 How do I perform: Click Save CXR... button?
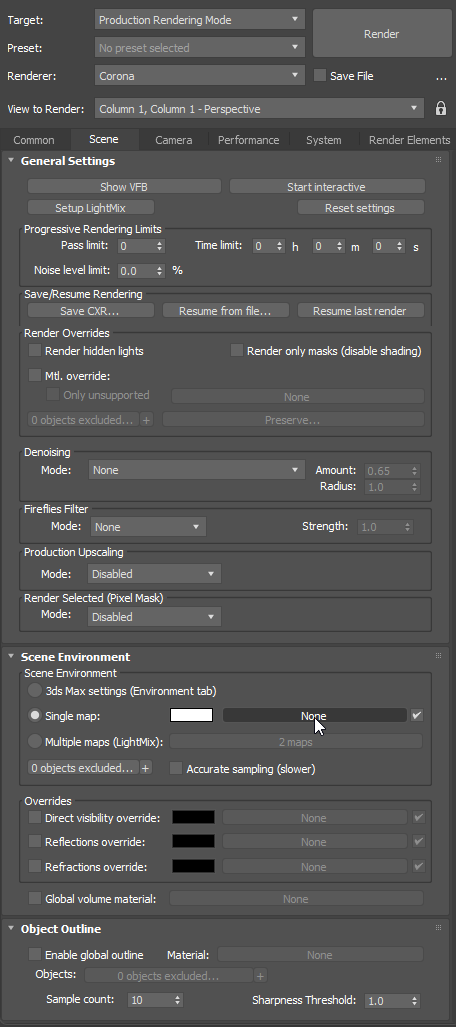tap(90, 310)
